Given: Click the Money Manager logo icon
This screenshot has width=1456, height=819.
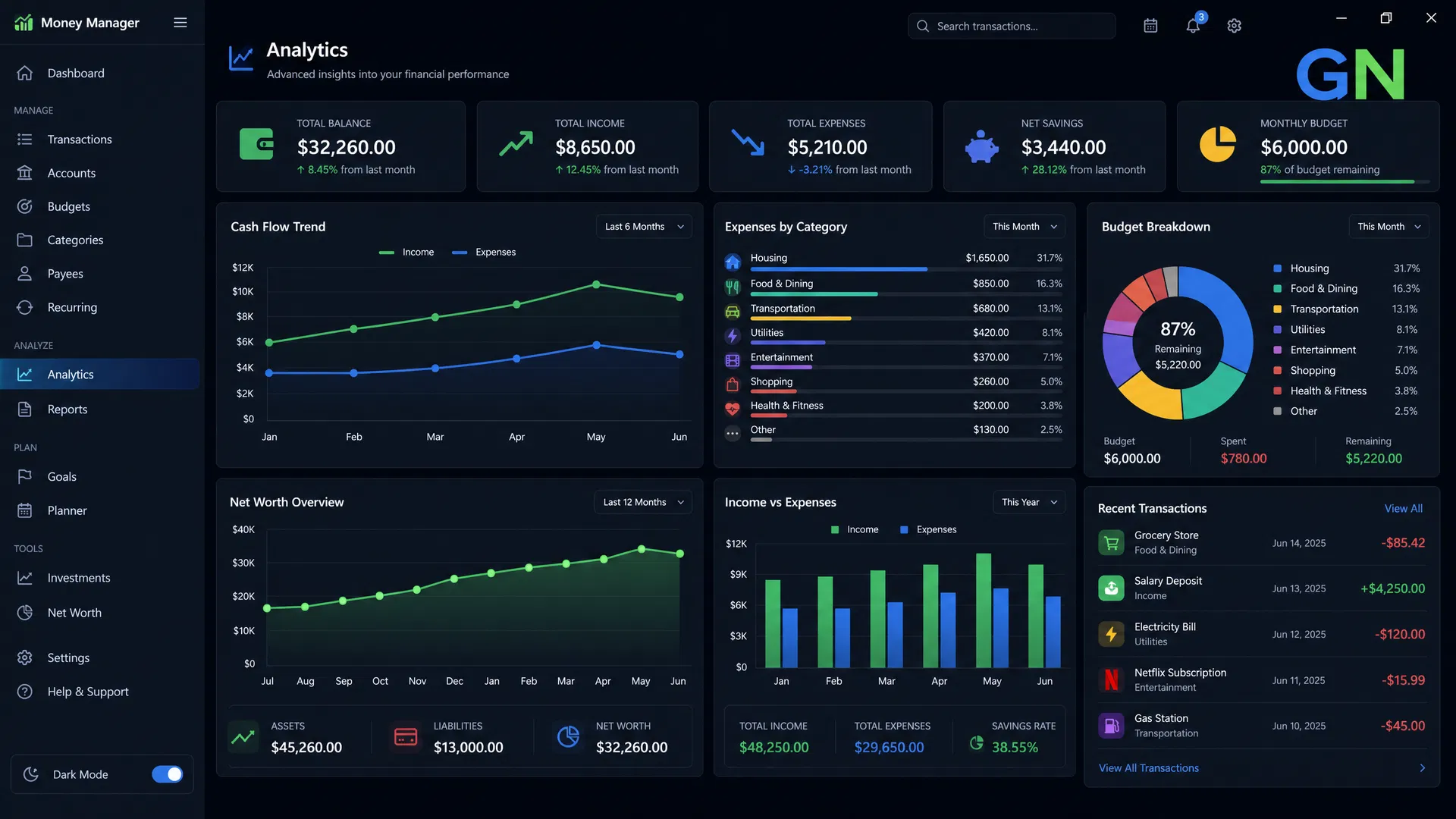Looking at the screenshot, I should pos(24,23).
